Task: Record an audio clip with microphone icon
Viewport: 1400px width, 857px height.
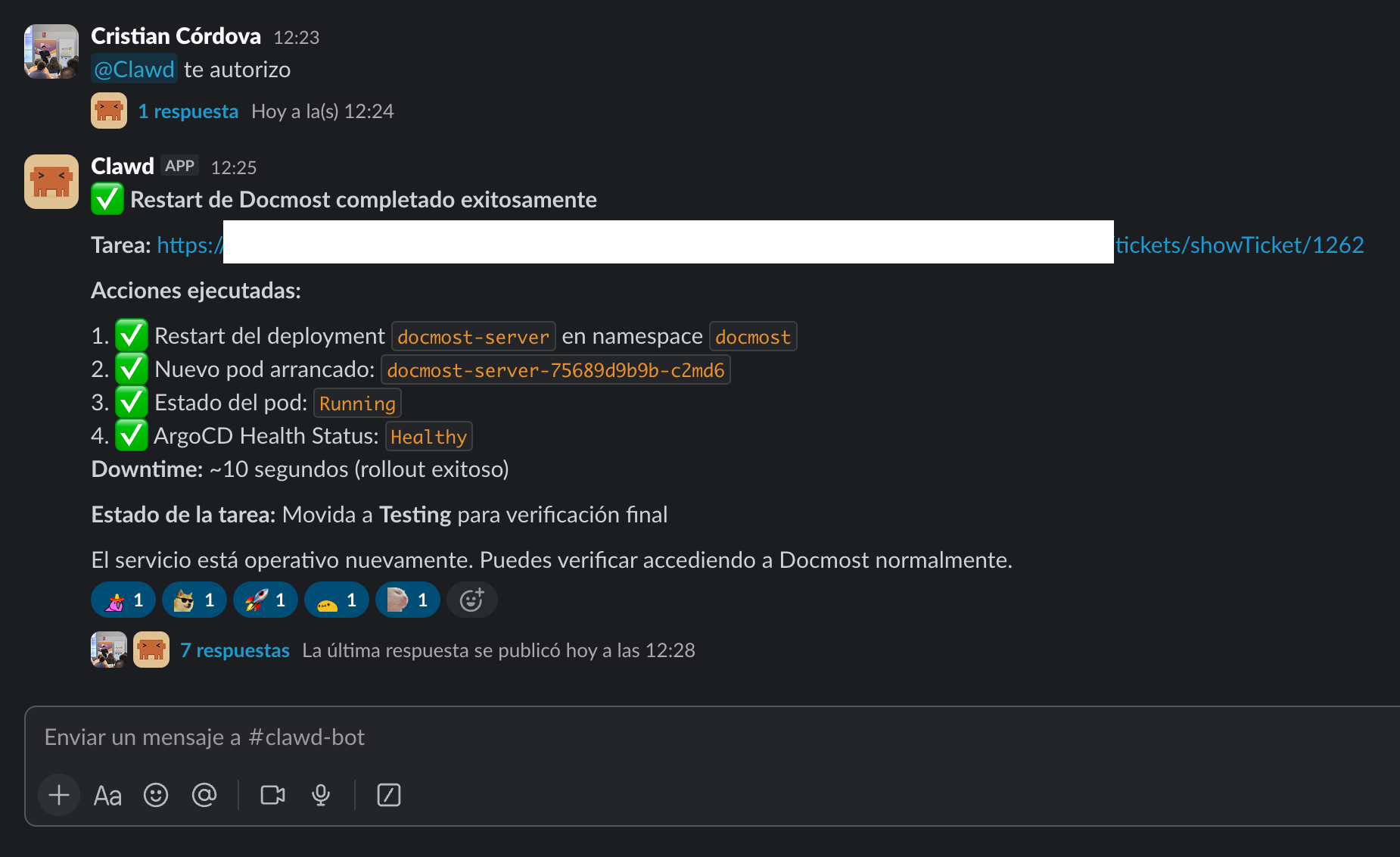Action: (x=321, y=795)
